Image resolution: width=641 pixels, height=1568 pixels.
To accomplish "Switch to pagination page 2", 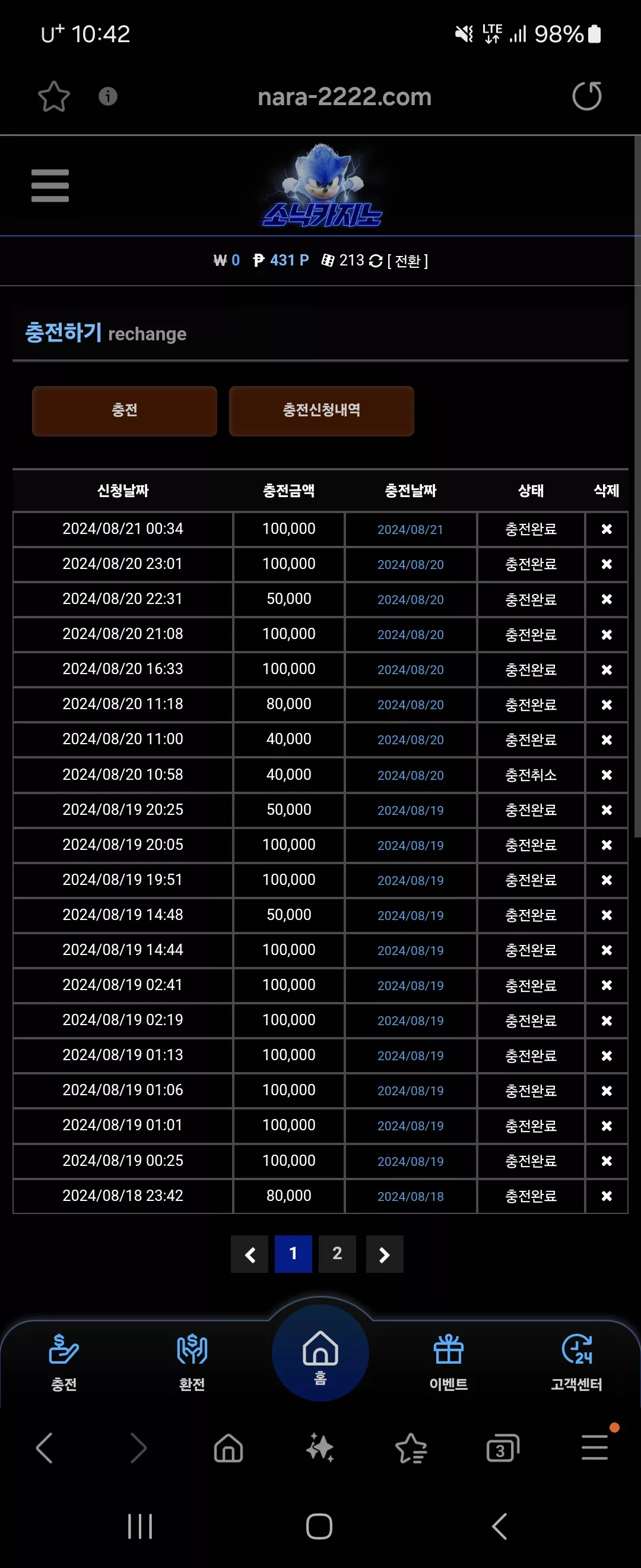I will [337, 1254].
